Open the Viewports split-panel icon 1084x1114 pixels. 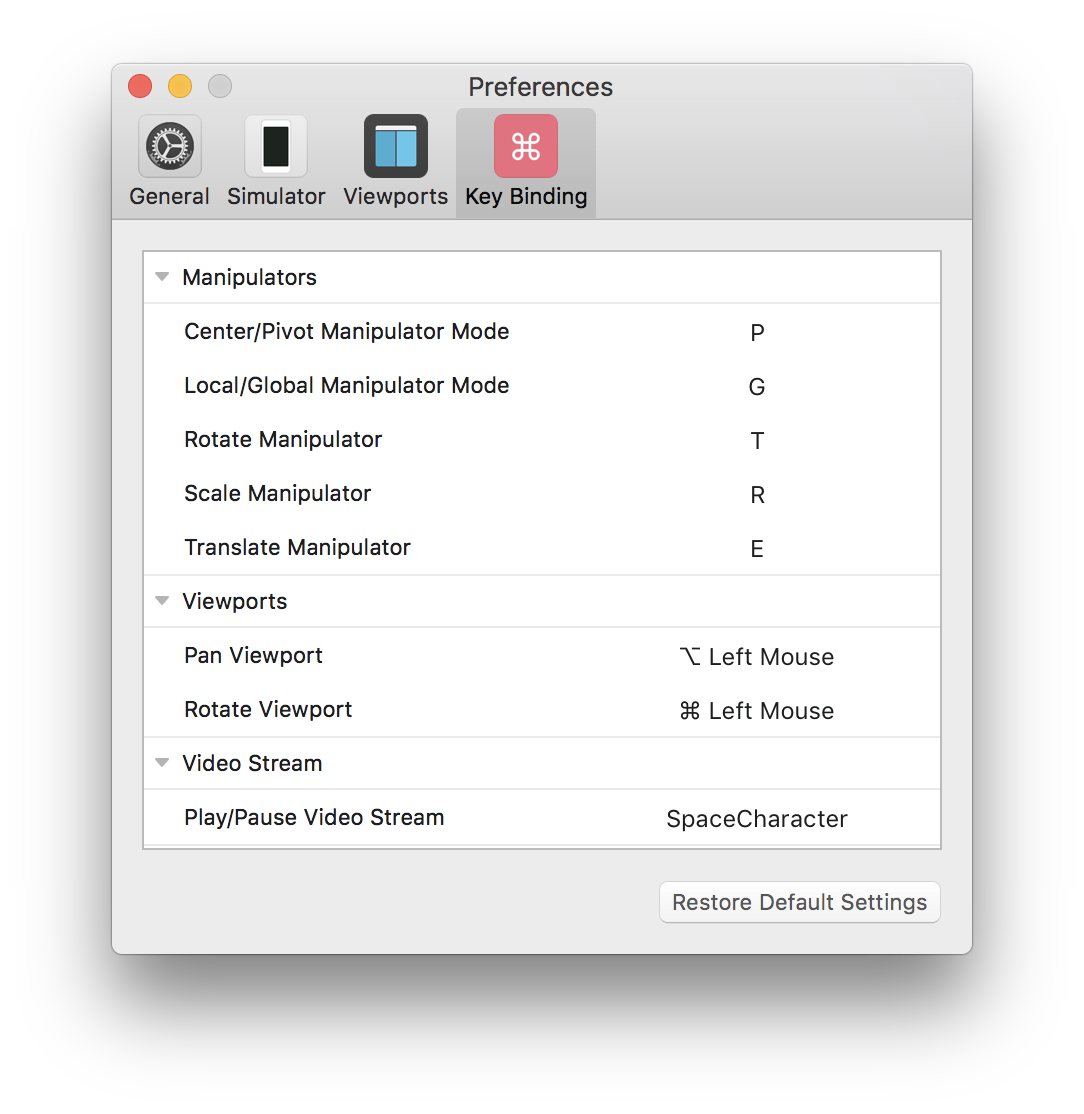(x=395, y=147)
